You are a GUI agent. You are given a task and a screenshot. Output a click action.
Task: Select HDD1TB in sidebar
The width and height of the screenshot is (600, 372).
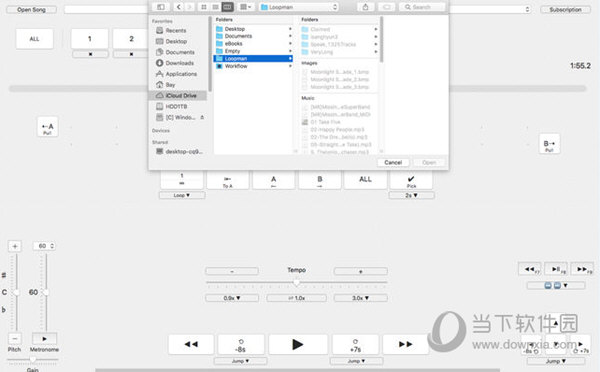(176, 106)
